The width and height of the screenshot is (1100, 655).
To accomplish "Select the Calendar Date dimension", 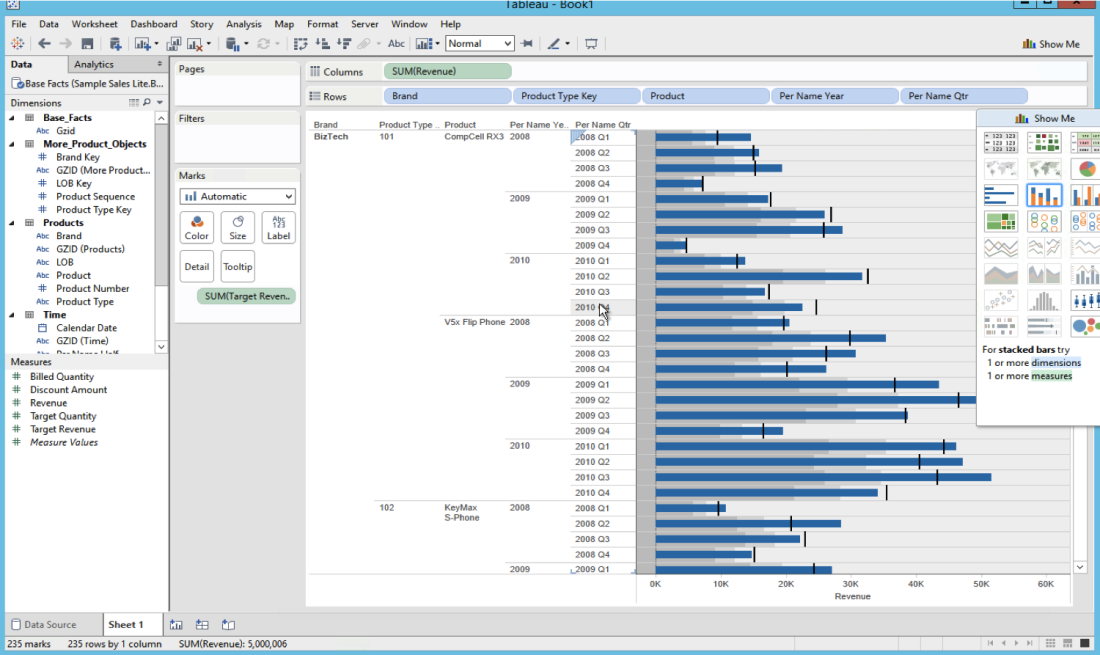I will pos(86,328).
